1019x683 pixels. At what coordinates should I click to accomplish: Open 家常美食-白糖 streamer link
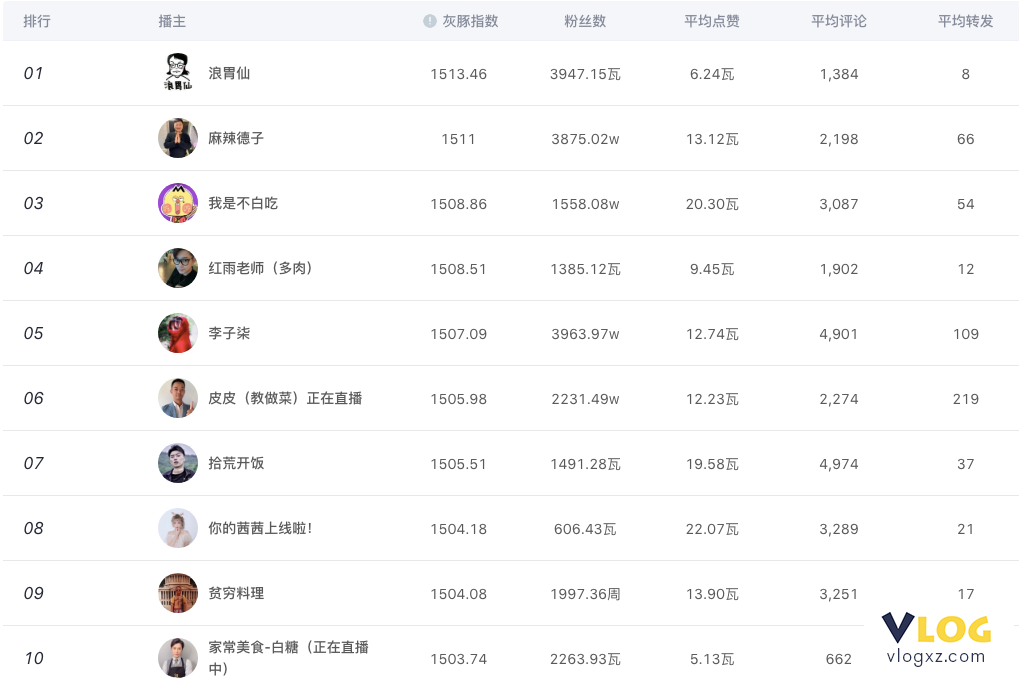289,658
